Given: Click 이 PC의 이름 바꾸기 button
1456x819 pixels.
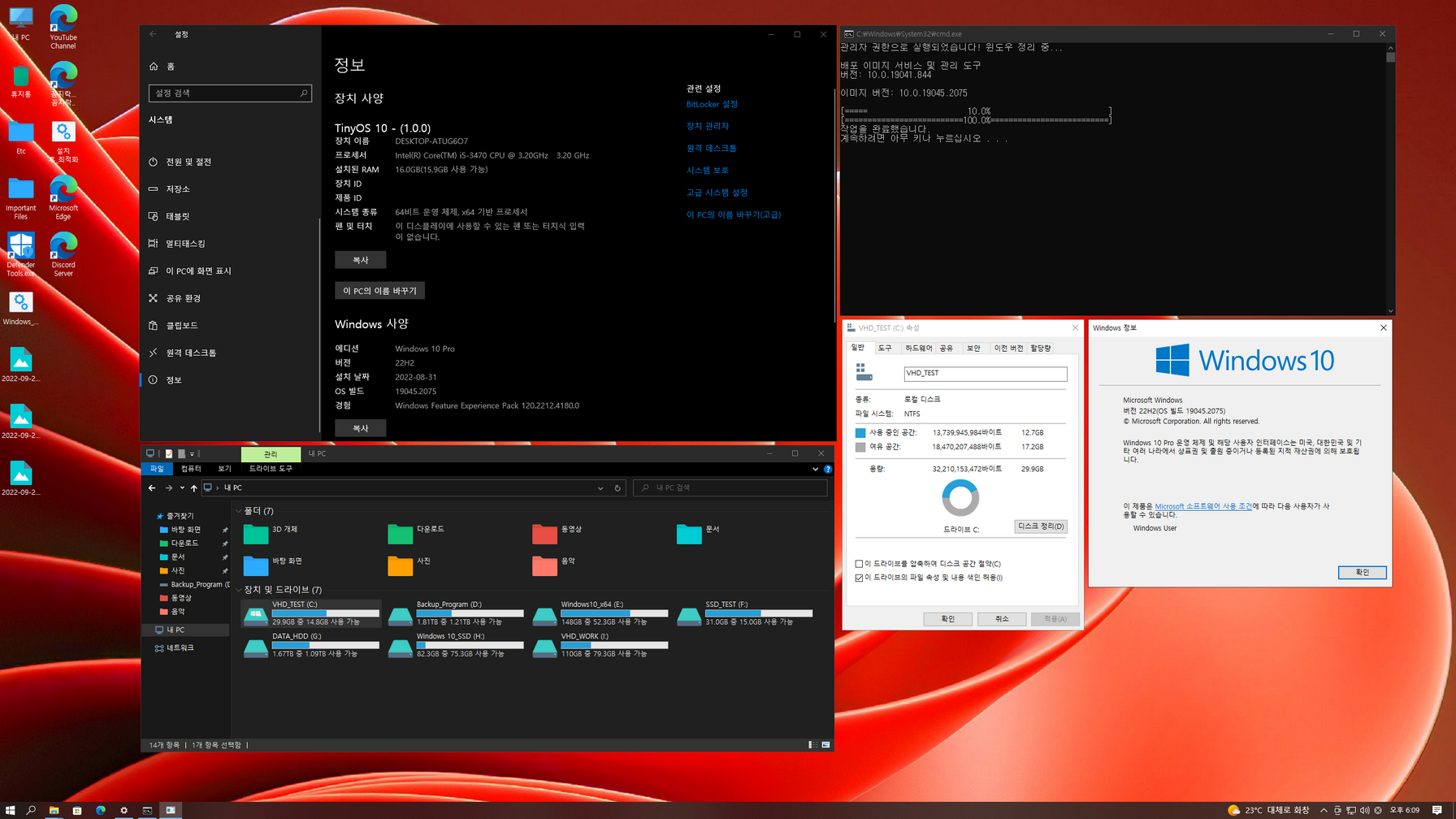Looking at the screenshot, I should click(379, 291).
